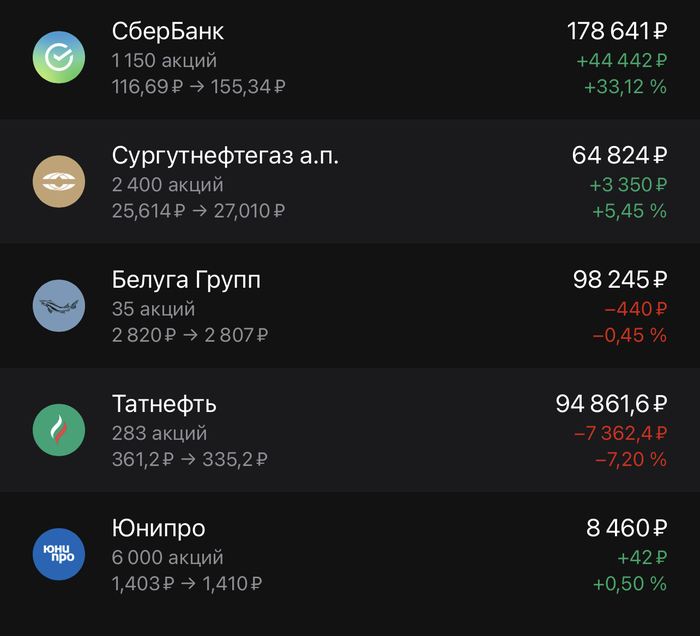
Task: Click Юнипро price change 1,403 ₽ → 1,410 ₽
Action: [x=188, y=584]
